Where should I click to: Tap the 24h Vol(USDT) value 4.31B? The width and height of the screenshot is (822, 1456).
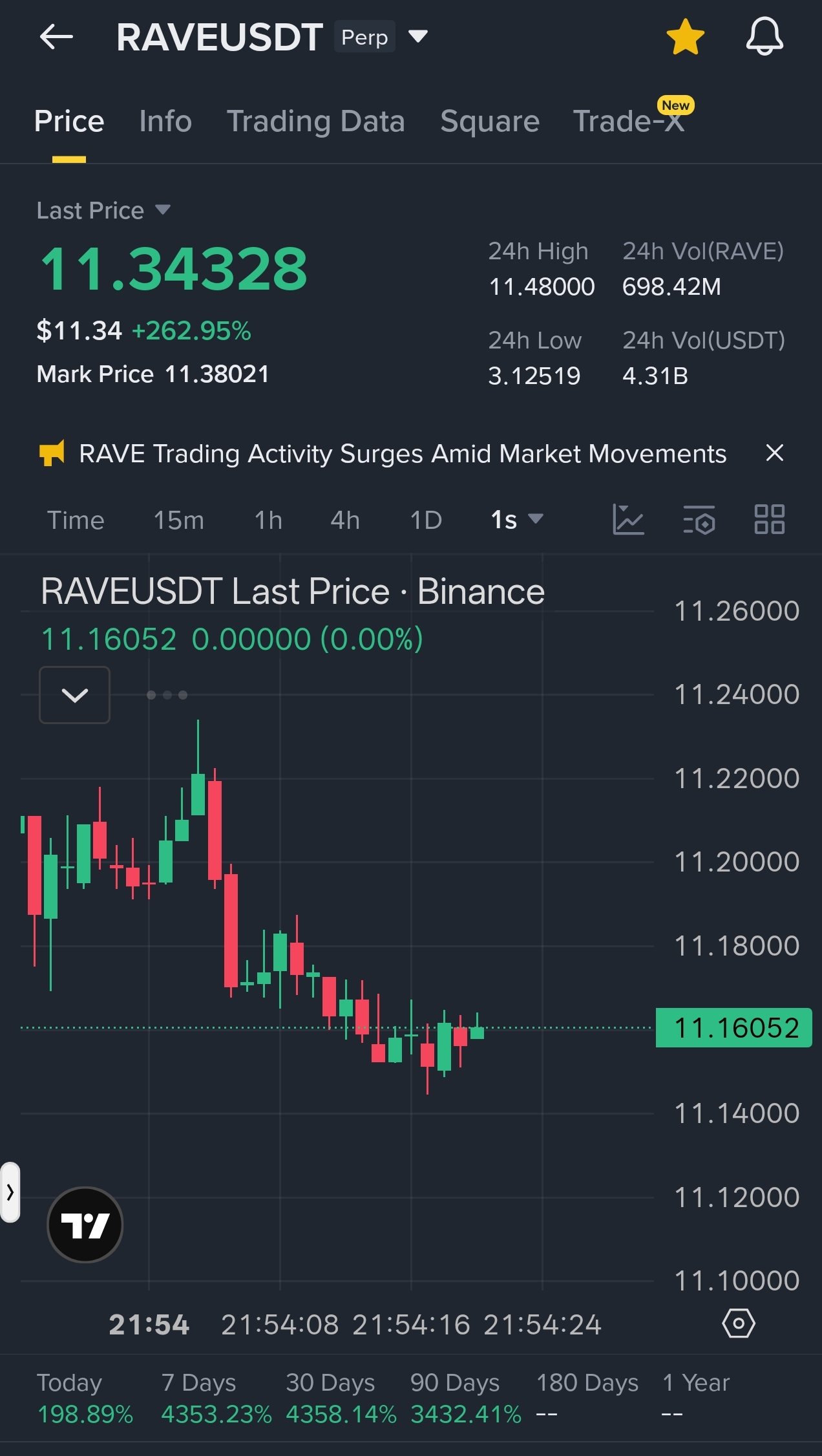pos(655,376)
